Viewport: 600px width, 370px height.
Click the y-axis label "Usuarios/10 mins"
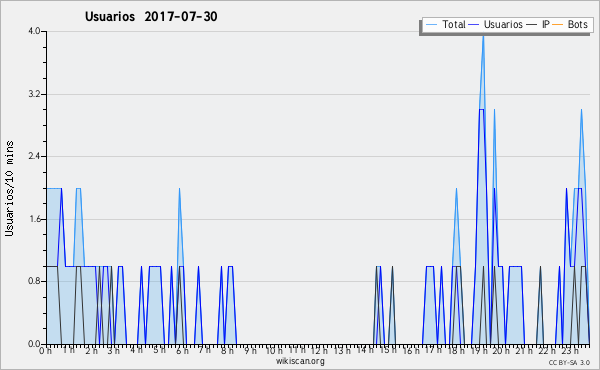(9, 188)
